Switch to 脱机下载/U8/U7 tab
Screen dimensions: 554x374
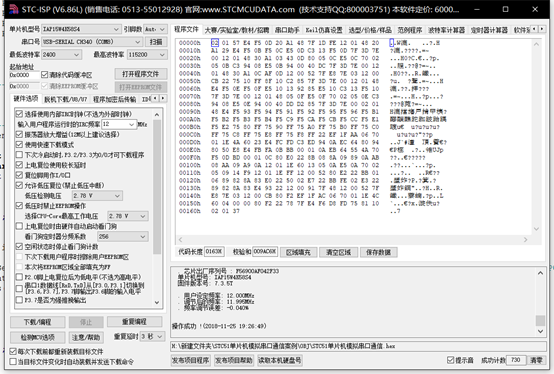pos(66,100)
